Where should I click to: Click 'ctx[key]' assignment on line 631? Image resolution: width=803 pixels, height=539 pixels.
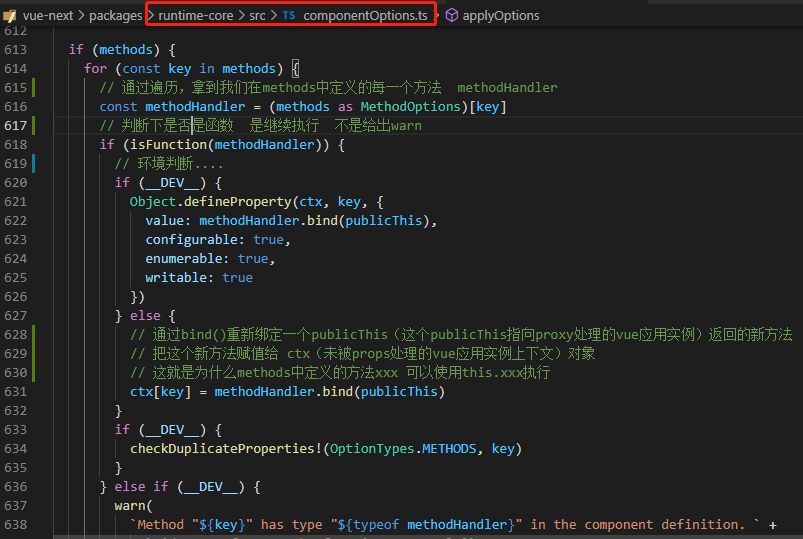point(160,391)
